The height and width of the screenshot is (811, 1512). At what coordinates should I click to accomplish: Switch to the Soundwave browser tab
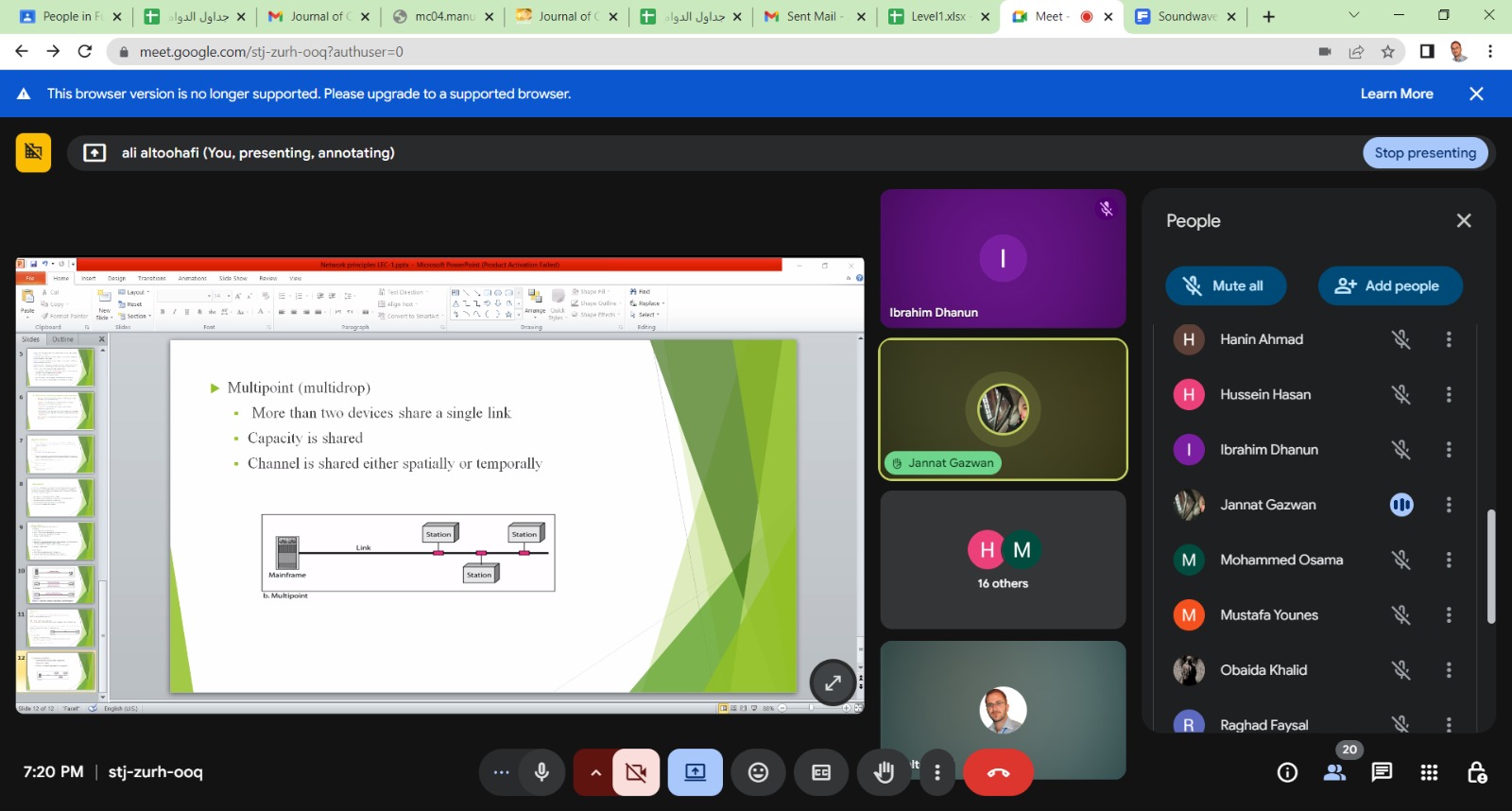coord(1185,16)
